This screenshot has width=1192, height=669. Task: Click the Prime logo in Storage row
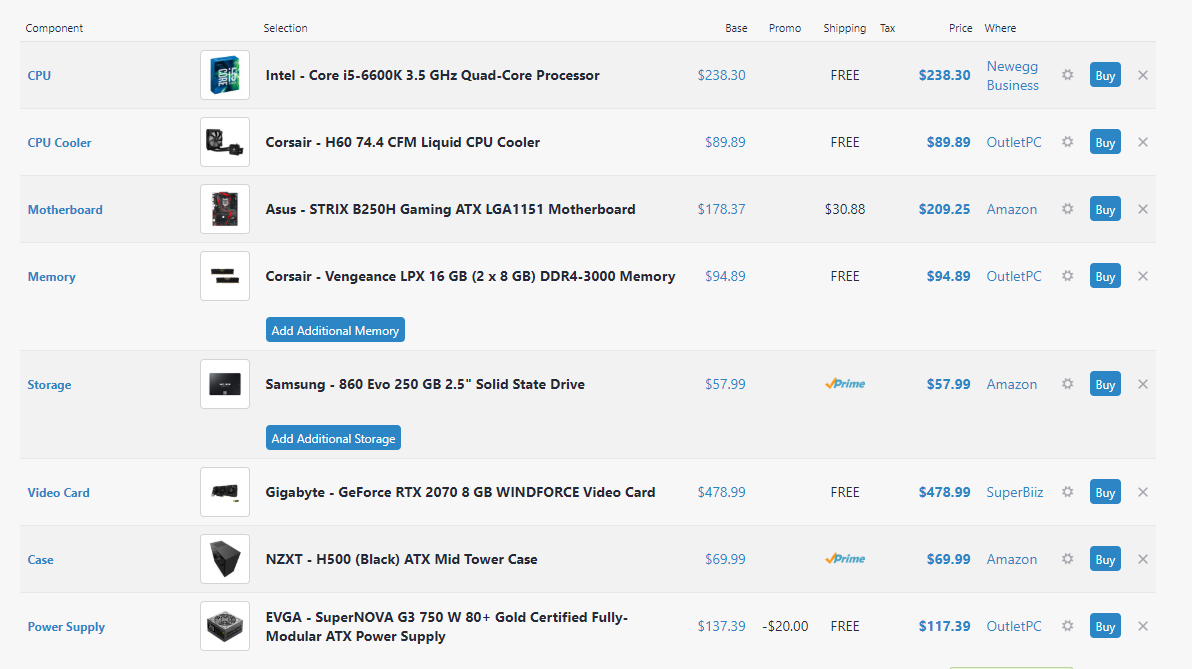point(845,384)
